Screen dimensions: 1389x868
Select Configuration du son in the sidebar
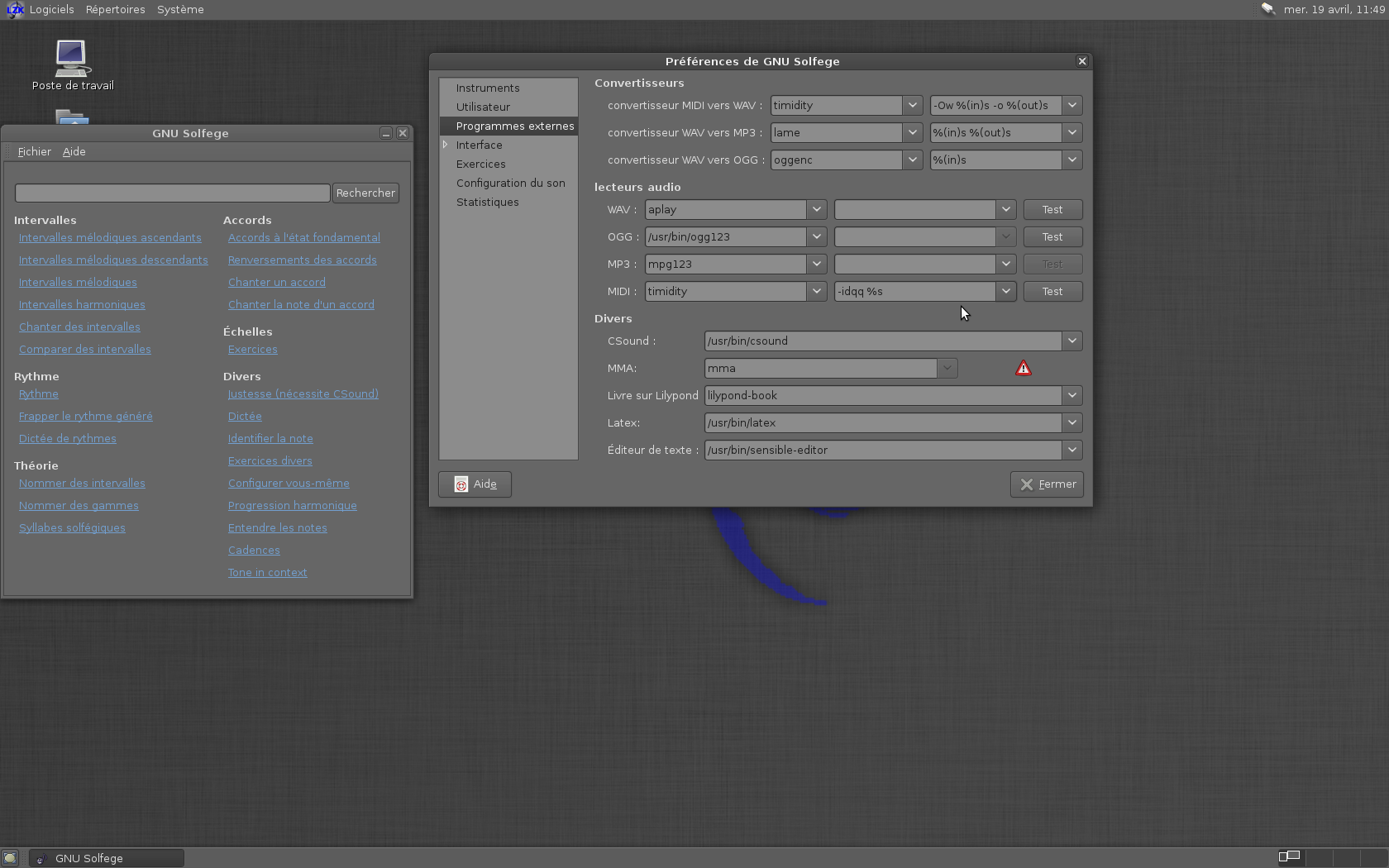tap(510, 183)
